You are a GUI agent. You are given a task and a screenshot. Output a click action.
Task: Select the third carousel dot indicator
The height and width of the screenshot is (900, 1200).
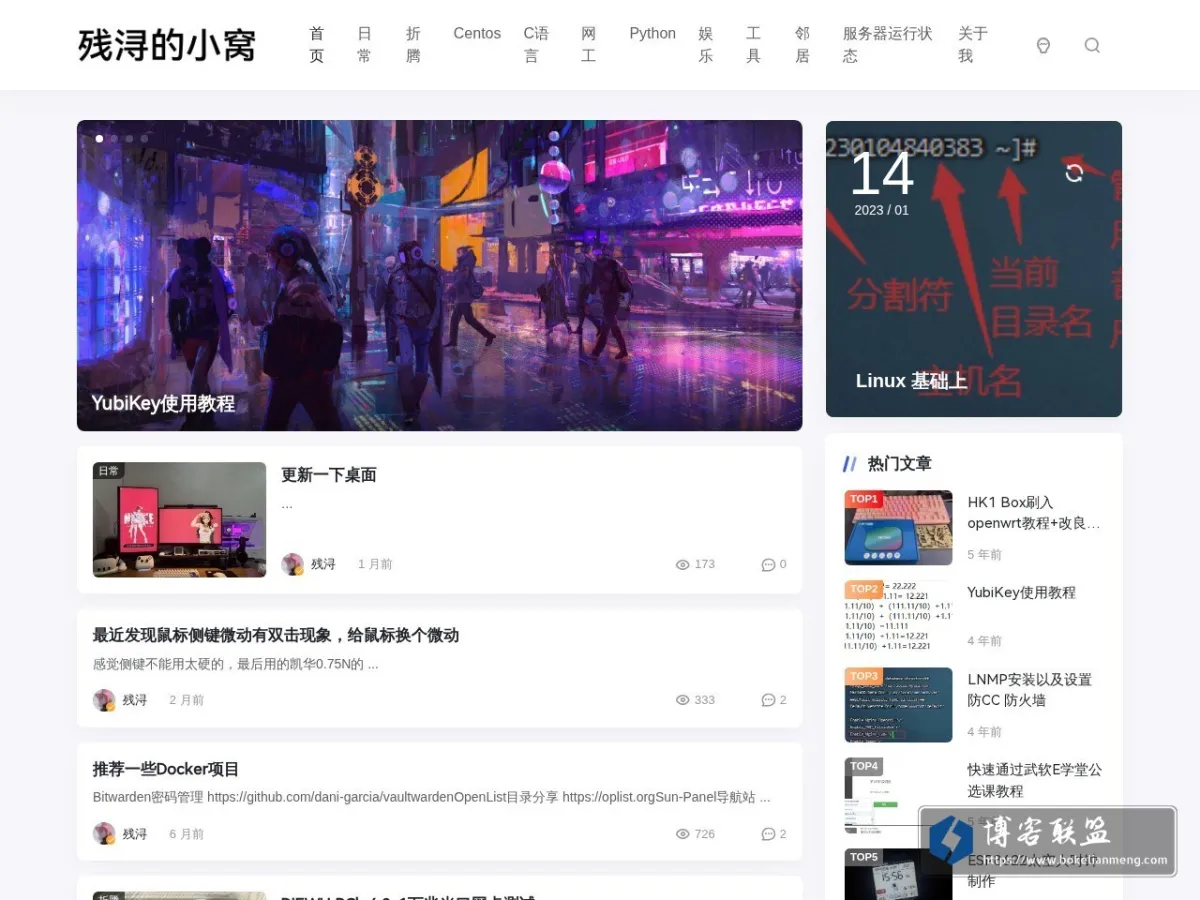129,139
